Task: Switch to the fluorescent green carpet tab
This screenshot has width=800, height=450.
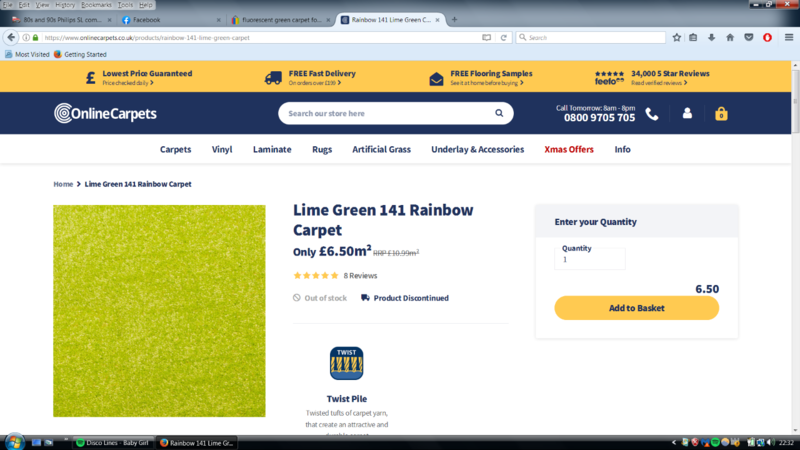Action: [281, 20]
